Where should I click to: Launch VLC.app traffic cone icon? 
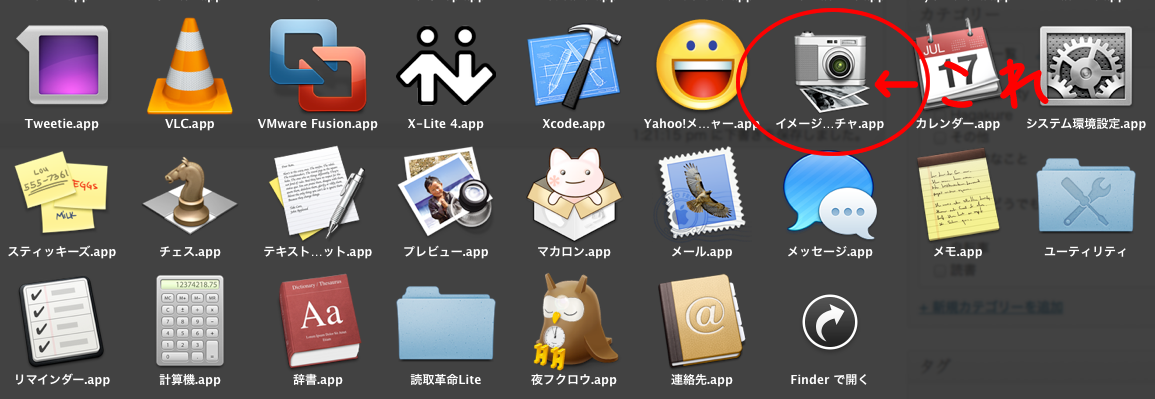(x=190, y=65)
